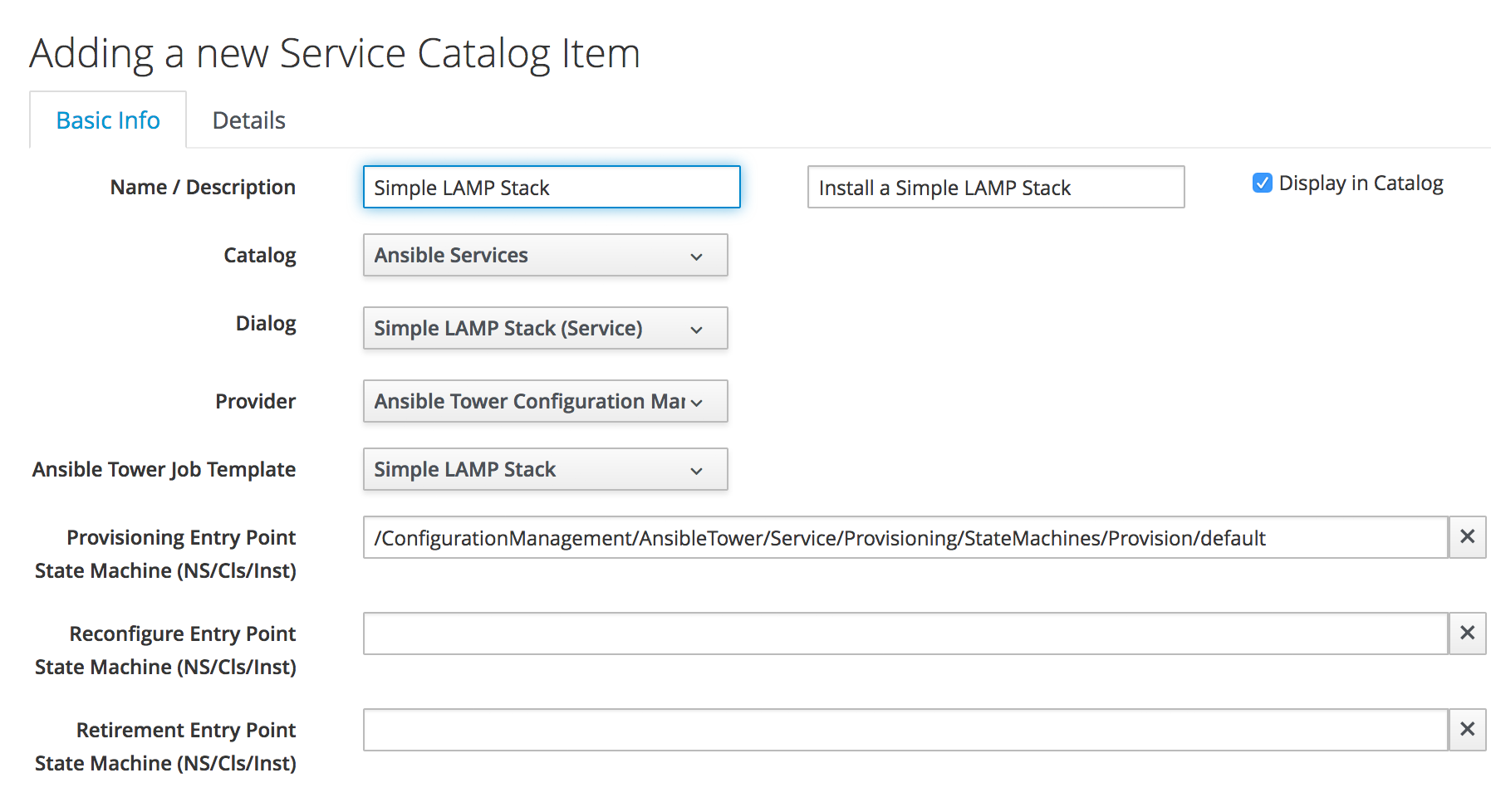The width and height of the screenshot is (1491, 812).
Task: Switch to the Details tab
Action: tap(248, 120)
